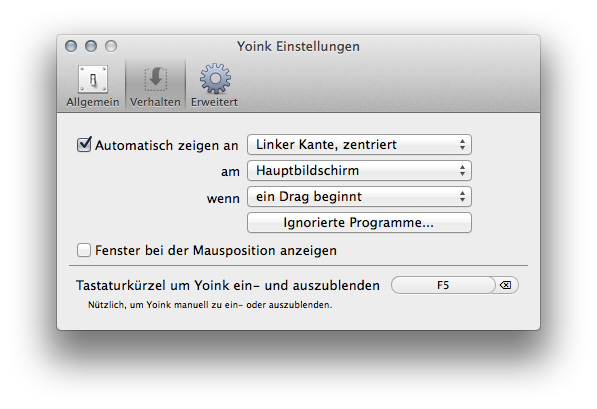Close the Yoink Einstellungen window
This screenshot has height=409, width=597.
(71, 46)
